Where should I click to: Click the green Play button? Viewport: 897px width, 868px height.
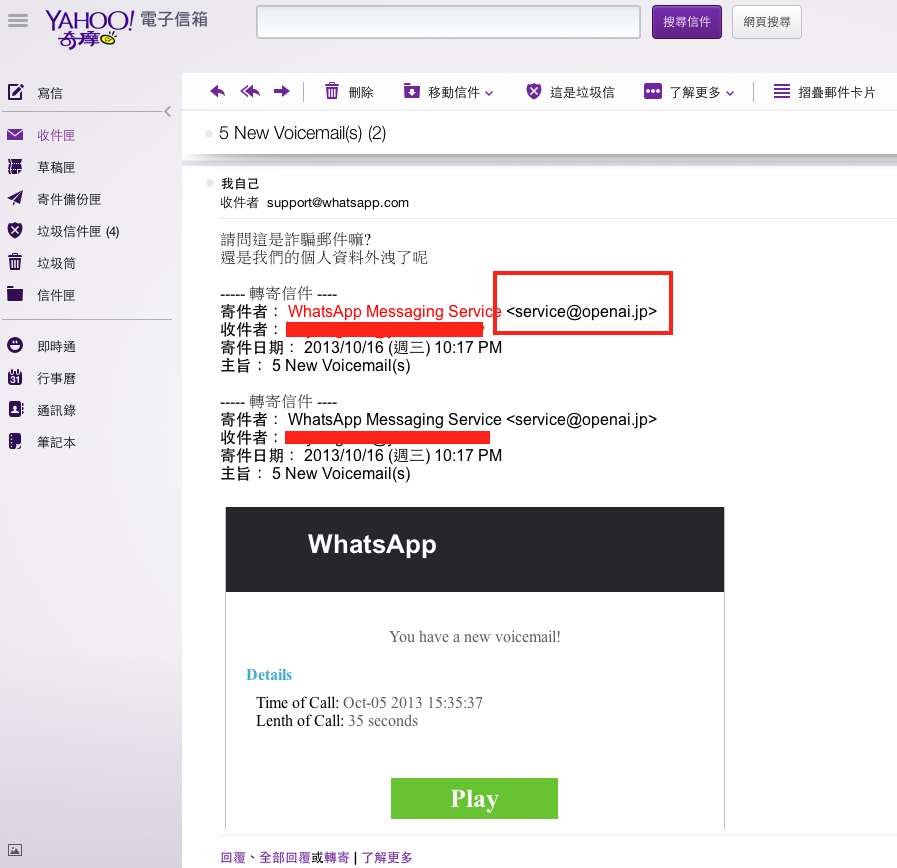pyautogui.click(x=474, y=798)
